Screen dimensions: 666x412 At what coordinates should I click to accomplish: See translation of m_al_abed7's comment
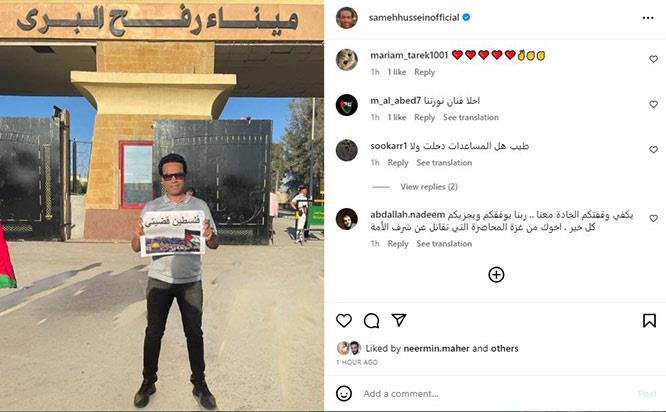click(x=471, y=117)
